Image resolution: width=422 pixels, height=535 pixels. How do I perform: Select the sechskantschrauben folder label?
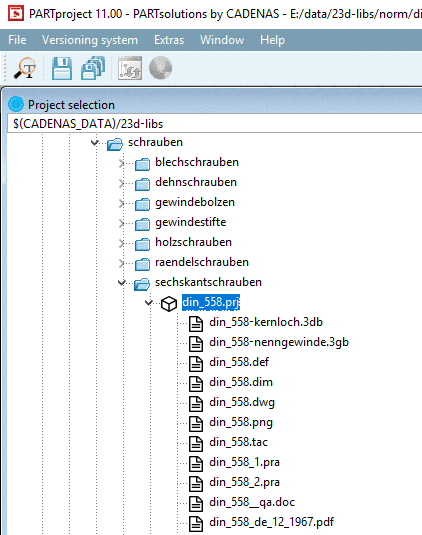208,282
